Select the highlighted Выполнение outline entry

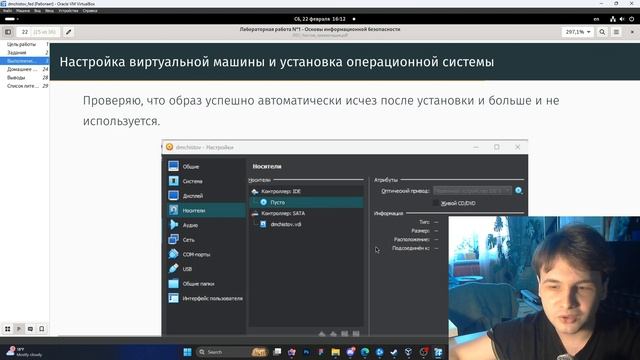[24, 61]
